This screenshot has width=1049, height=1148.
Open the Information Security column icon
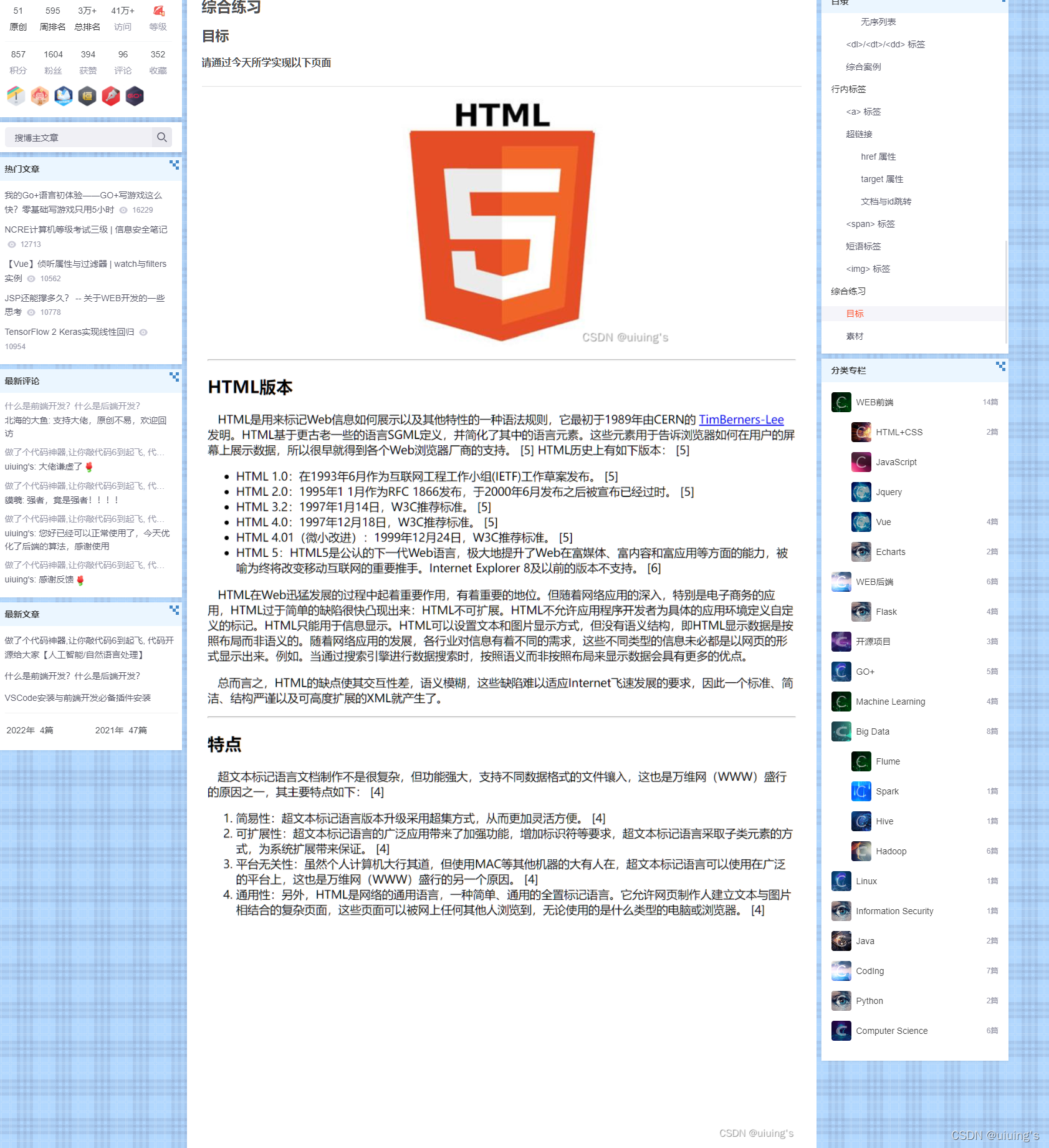coord(841,911)
